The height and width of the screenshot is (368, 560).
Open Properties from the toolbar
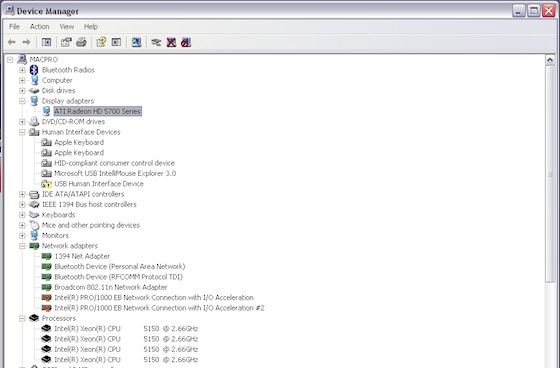click(x=66, y=43)
